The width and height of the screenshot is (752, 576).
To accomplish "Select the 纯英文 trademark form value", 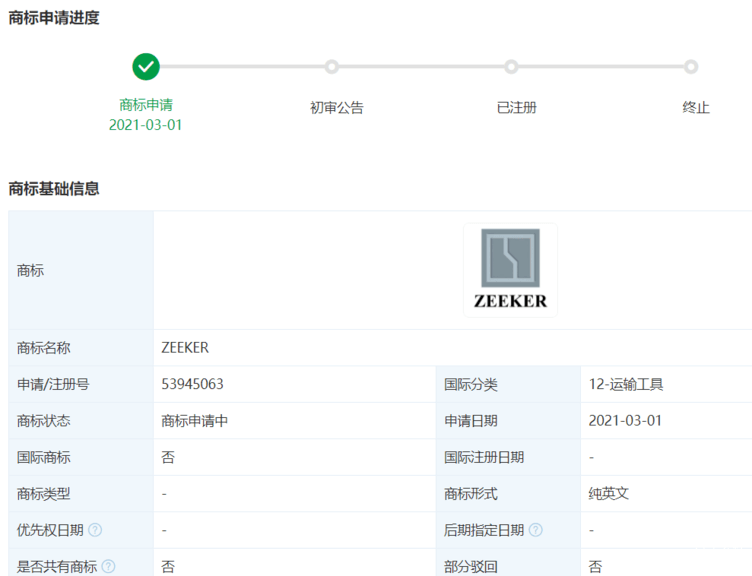I will pos(609,494).
